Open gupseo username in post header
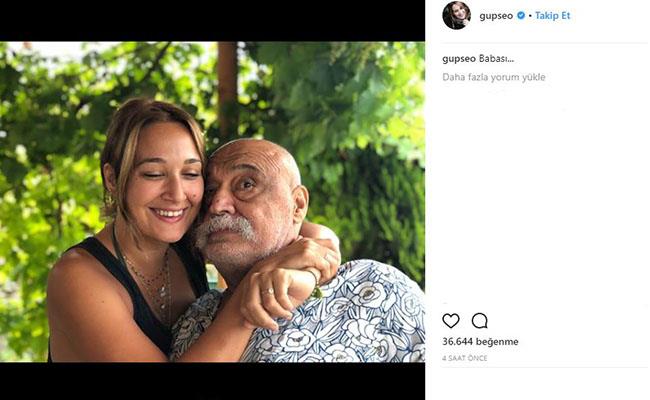This screenshot has width=650, height=400. click(495, 16)
